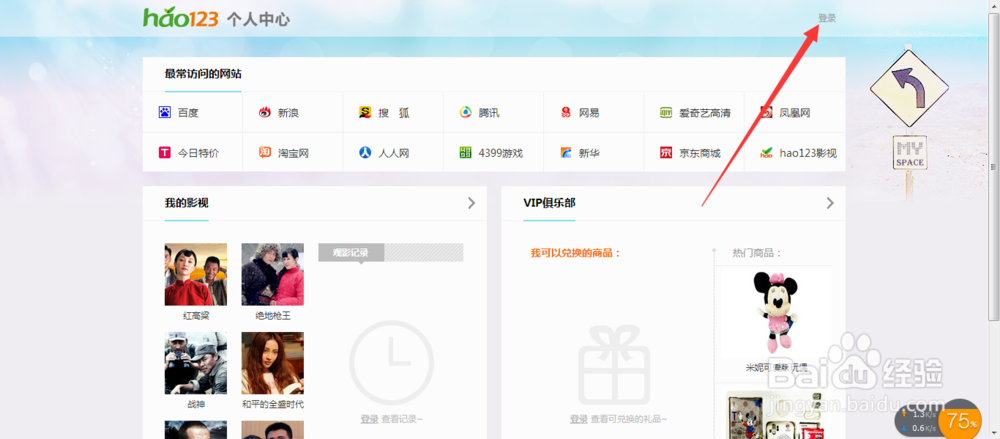The image size is (1000, 439).
Task: Click the hao123 logo
Action: coord(181,17)
